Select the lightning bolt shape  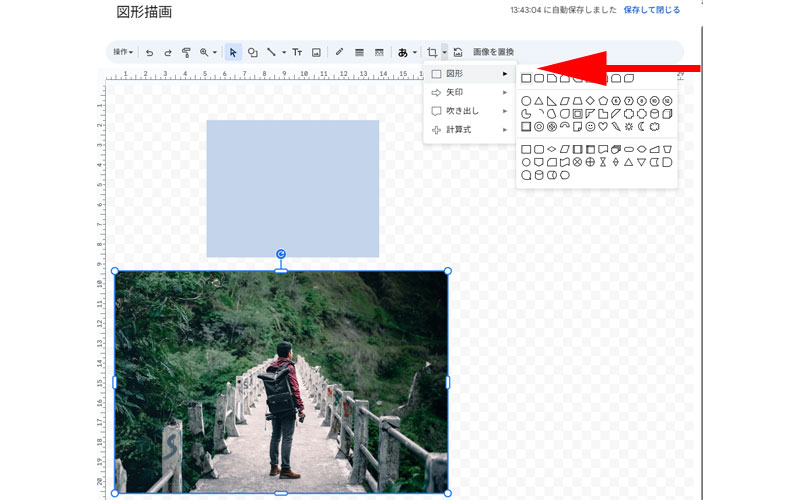click(x=616, y=126)
